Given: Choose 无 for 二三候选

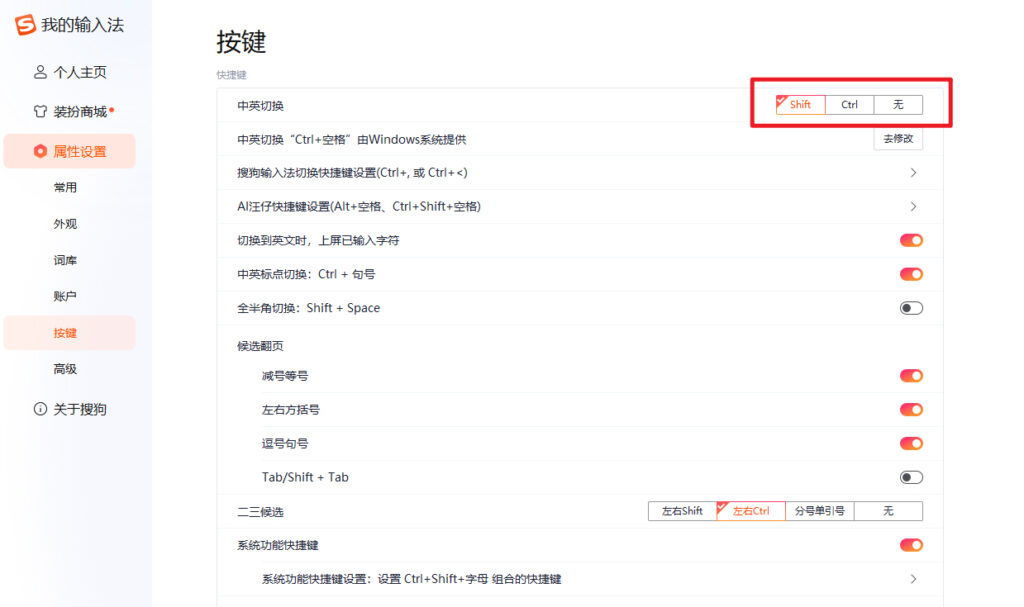Looking at the screenshot, I should pos(888,511).
